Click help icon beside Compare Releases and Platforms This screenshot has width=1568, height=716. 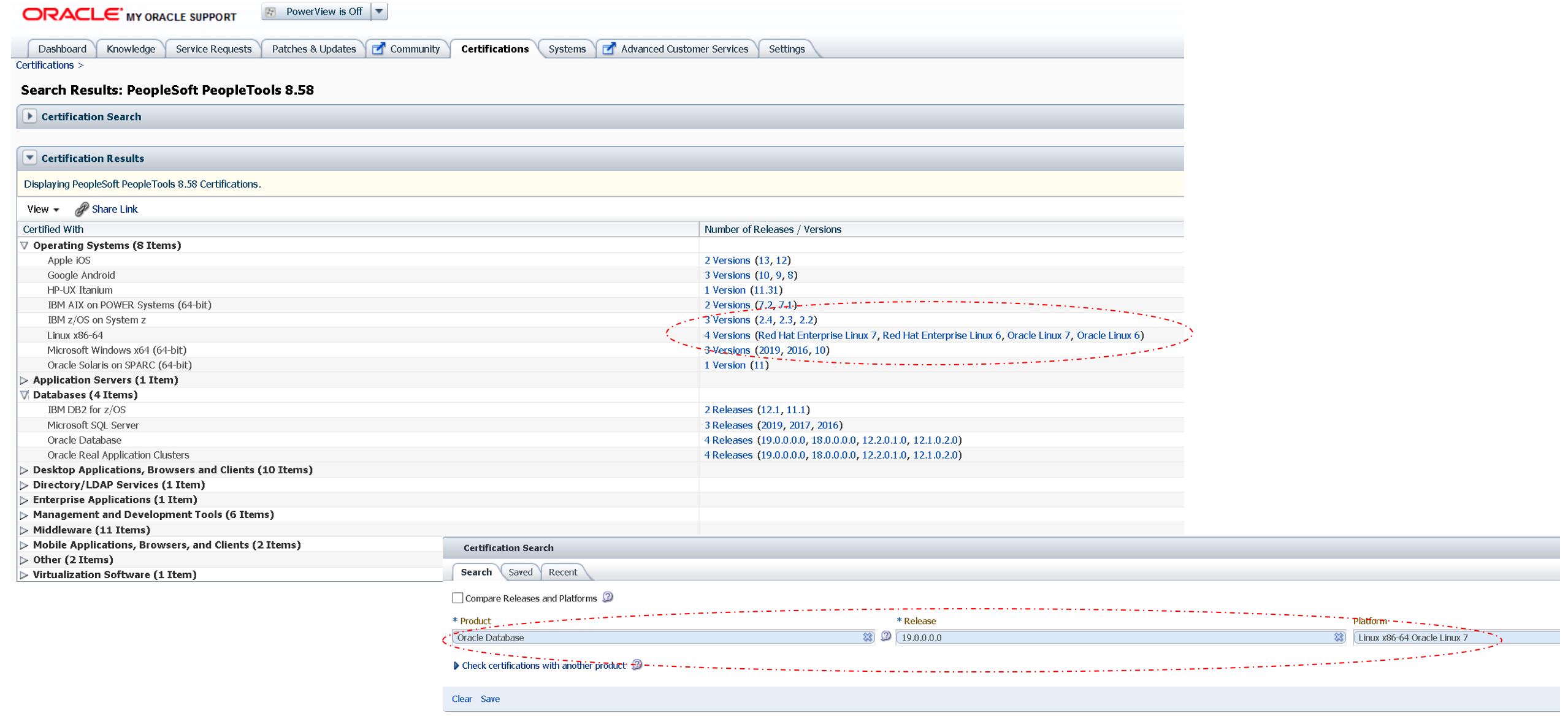[608, 597]
